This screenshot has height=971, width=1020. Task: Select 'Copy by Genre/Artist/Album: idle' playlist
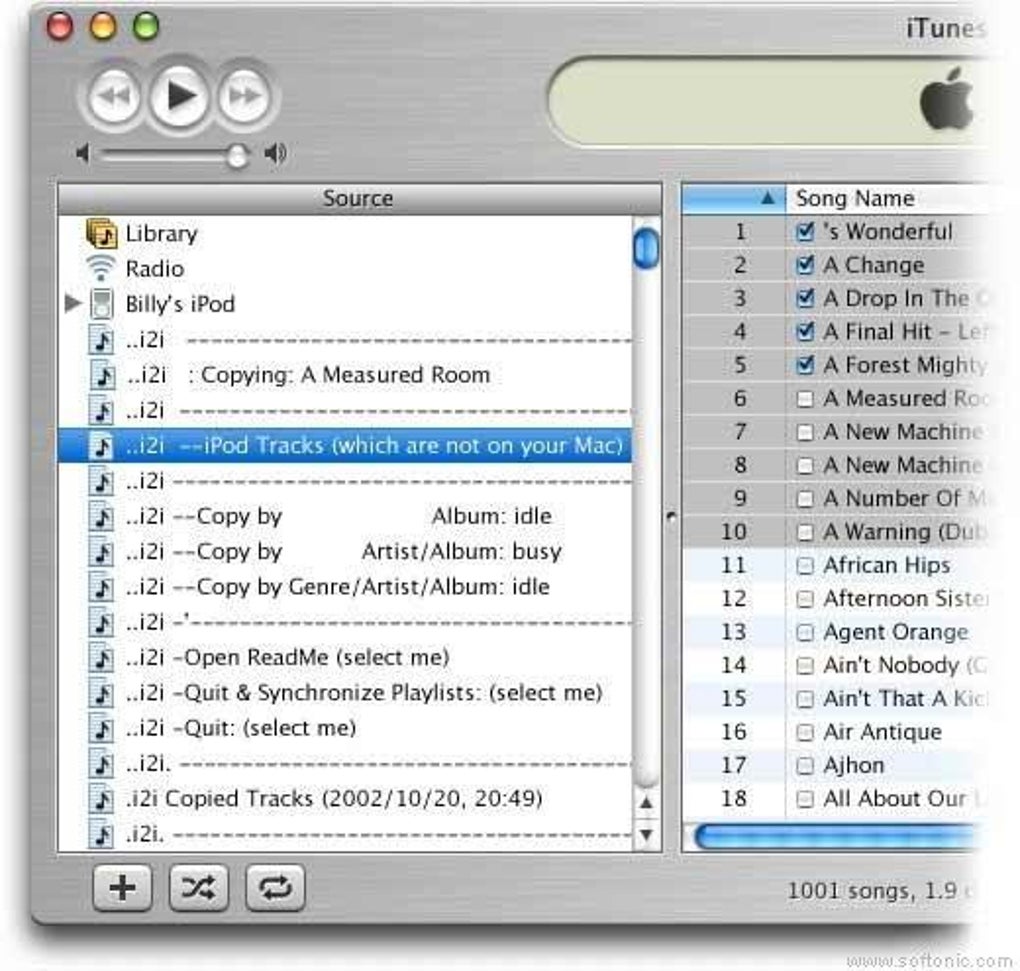tap(345, 587)
